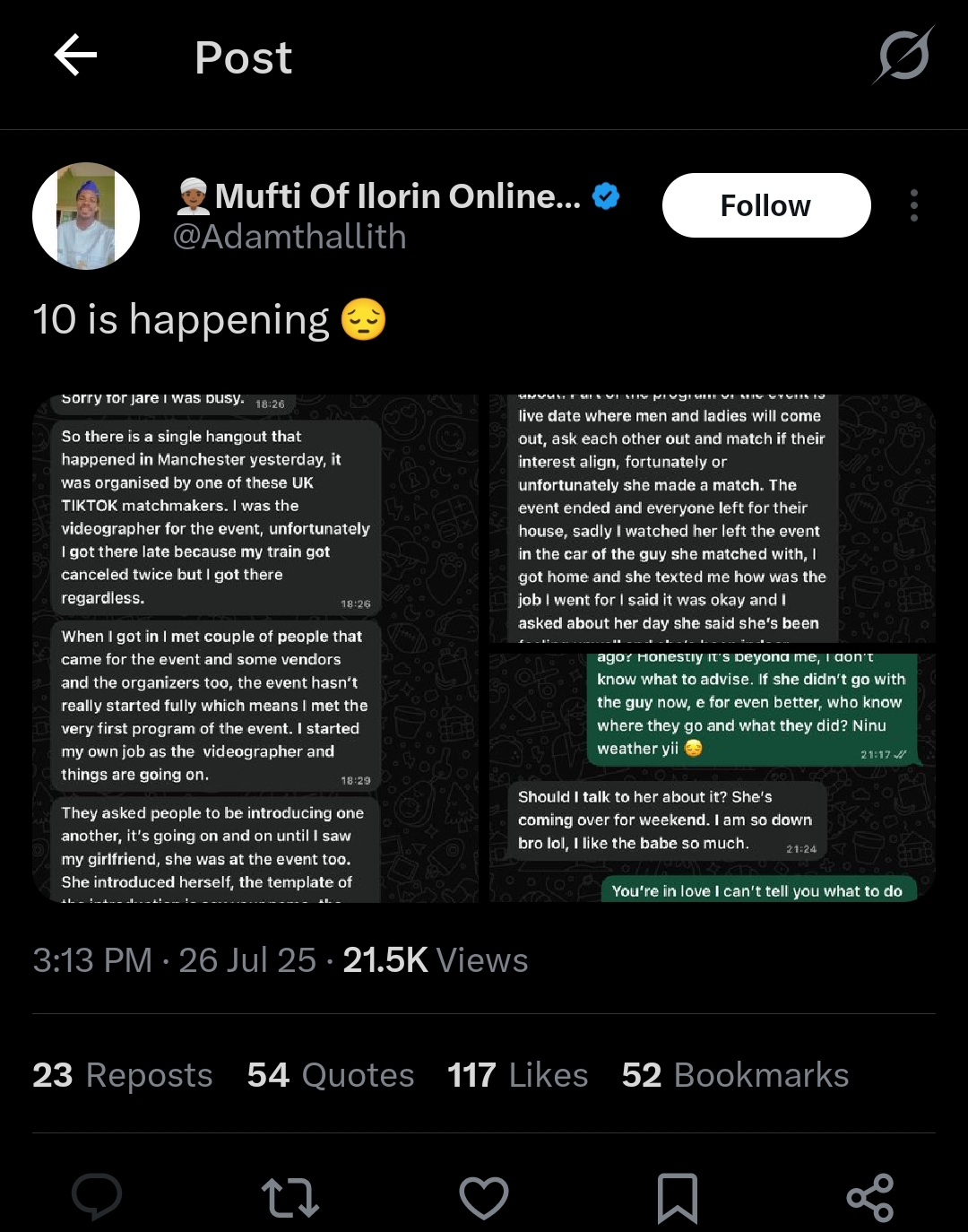View the 23 Reposts list
968x1232 pixels.
click(x=123, y=1075)
